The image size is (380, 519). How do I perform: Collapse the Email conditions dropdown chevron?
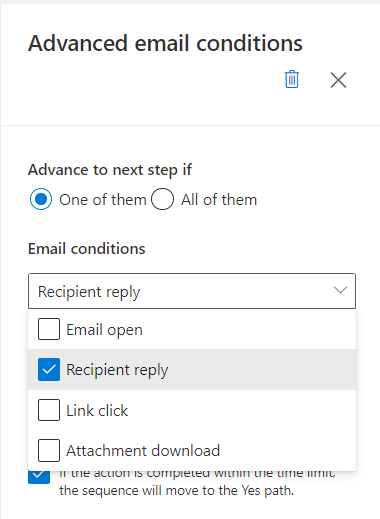[340, 290]
